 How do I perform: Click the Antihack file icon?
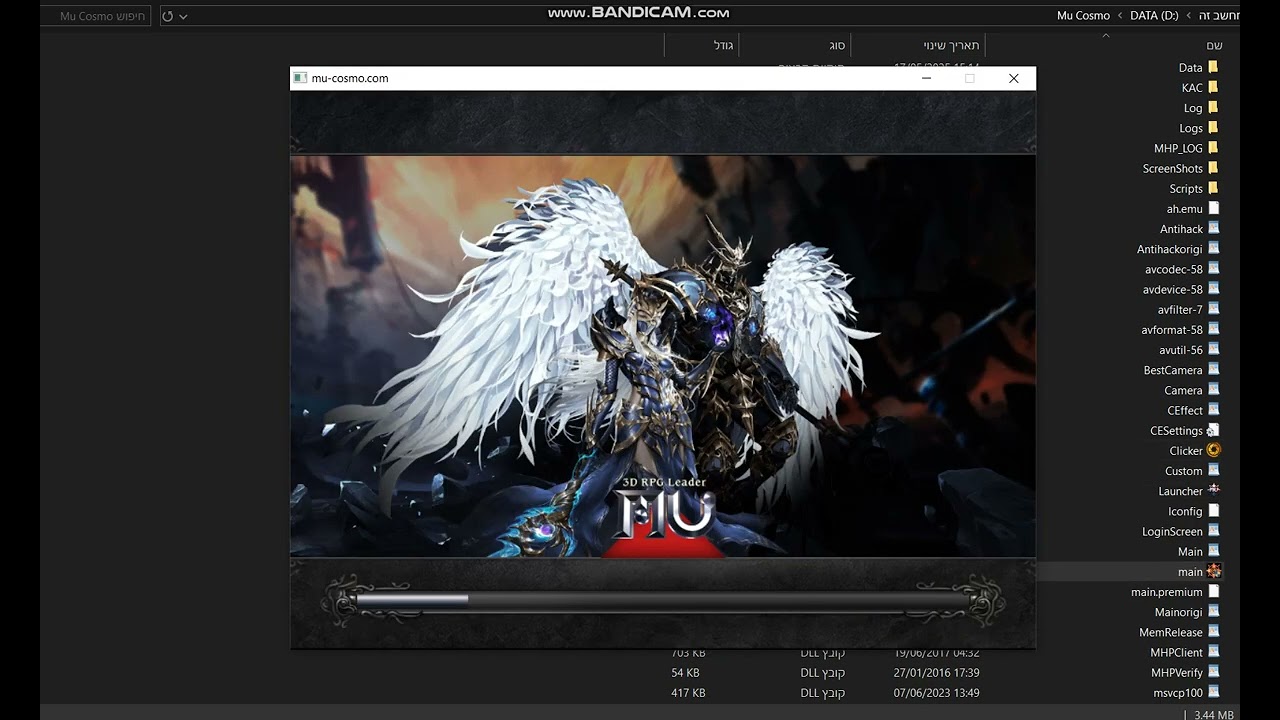pos(1214,228)
